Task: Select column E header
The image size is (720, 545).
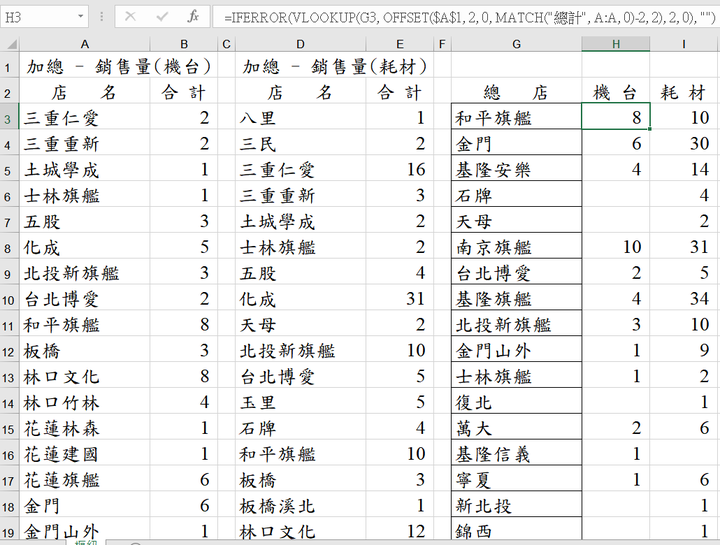Action: click(x=400, y=44)
